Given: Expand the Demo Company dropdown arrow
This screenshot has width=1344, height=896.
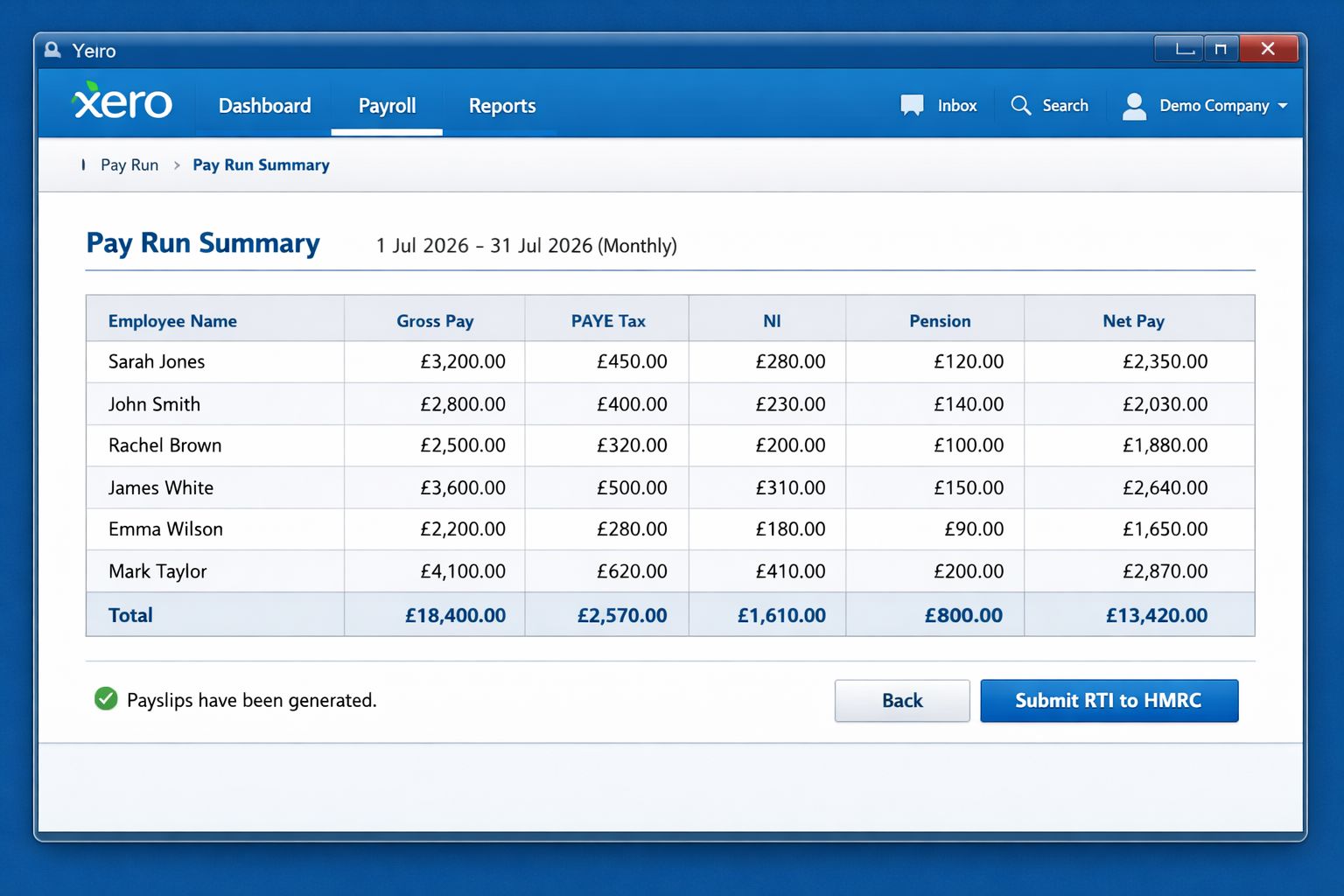Looking at the screenshot, I should pos(1283,106).
